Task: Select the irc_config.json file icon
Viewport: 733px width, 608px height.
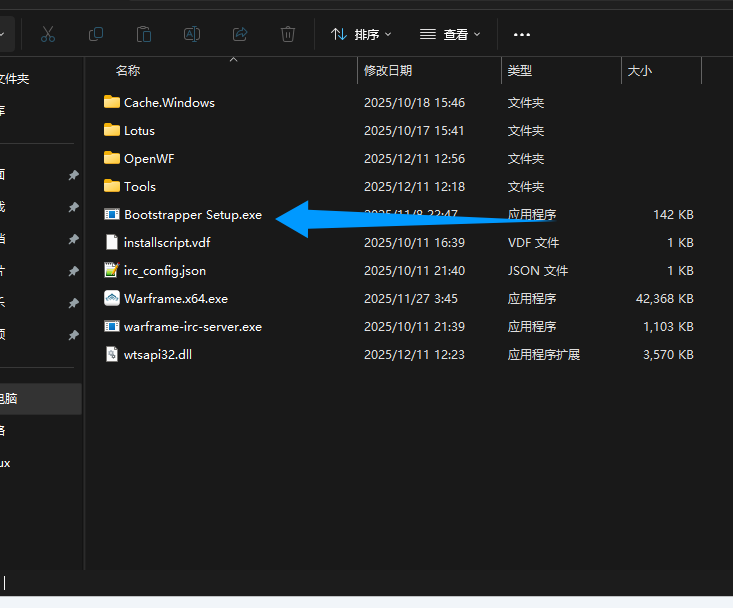Action: coord(112,270)
